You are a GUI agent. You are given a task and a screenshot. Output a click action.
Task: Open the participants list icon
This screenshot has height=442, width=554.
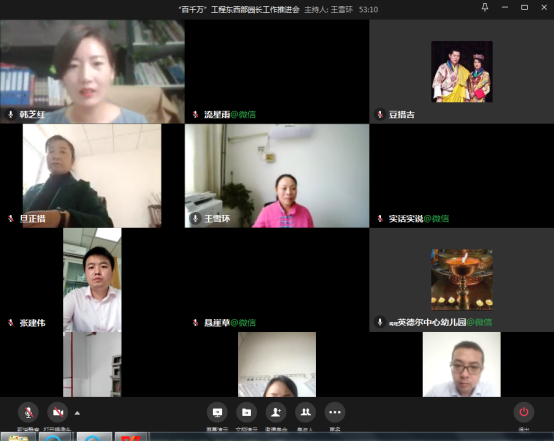coord(305,412)
